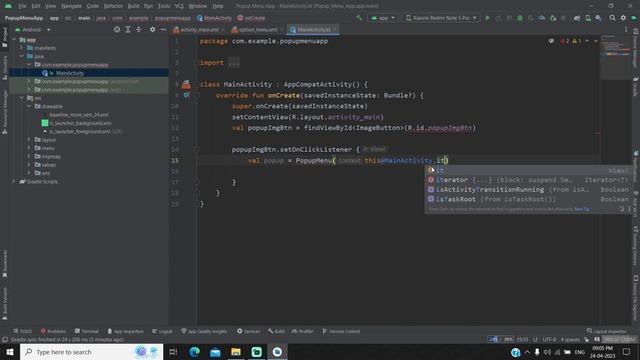Click the error count indicator in editor
The height and width of the screenshot is (360, 640).
565,41
